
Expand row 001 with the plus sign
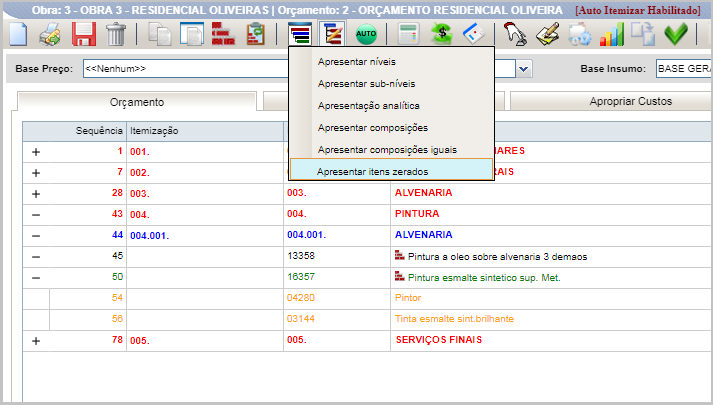(36, 152)
